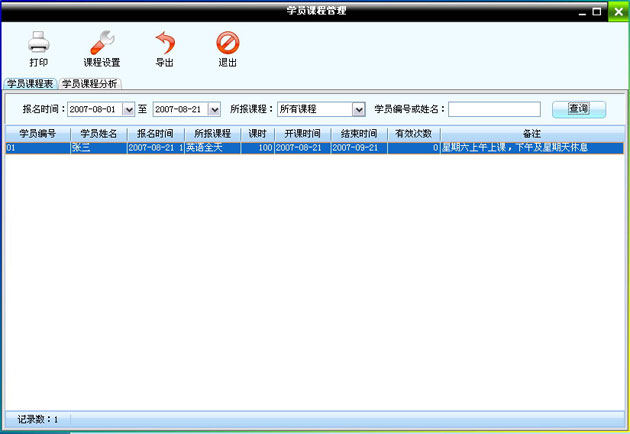Expand the start date 2007-08-01 dropdown
The image size is (630, 434).
128,109
